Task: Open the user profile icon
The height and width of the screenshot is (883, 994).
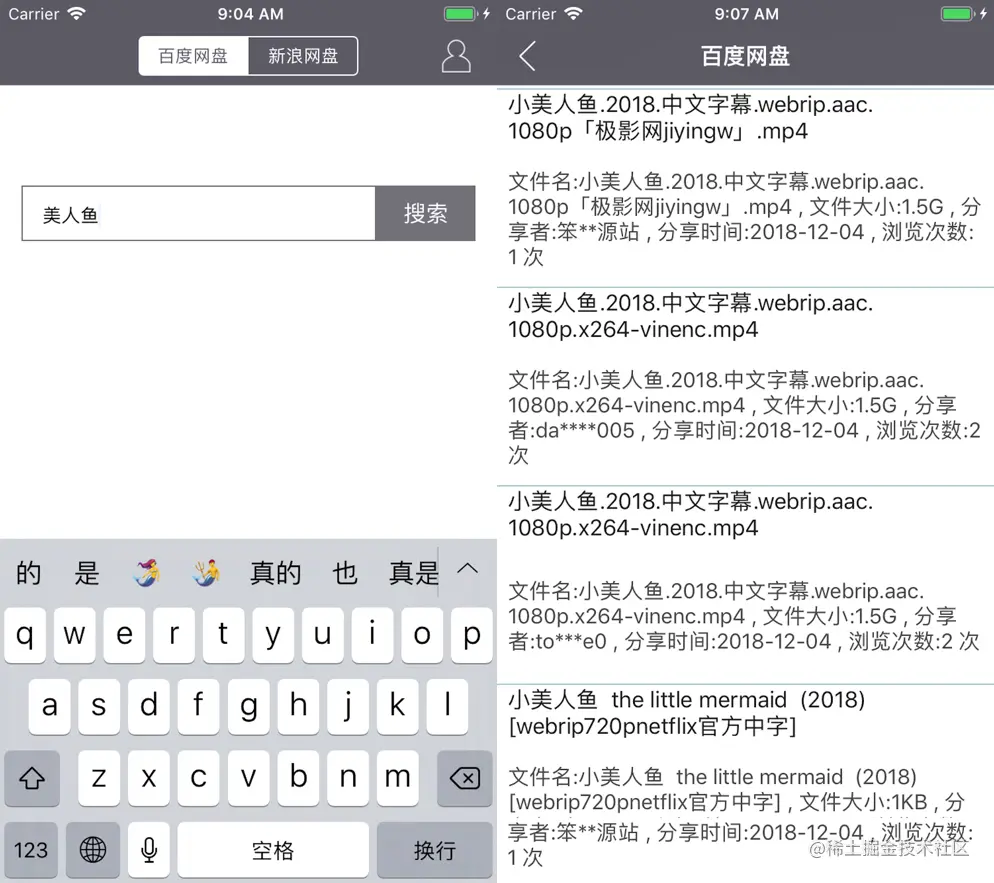Action: (456, 56)
